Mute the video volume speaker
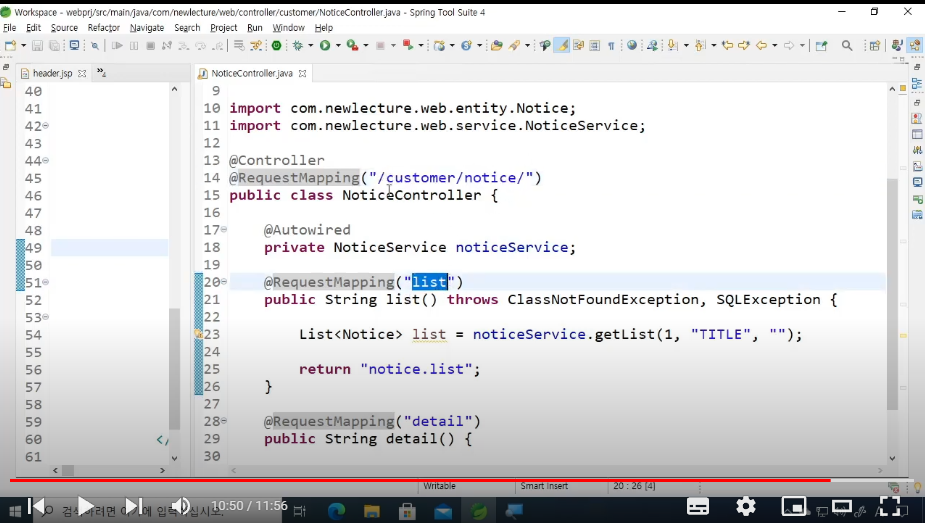 coord(181,506)
